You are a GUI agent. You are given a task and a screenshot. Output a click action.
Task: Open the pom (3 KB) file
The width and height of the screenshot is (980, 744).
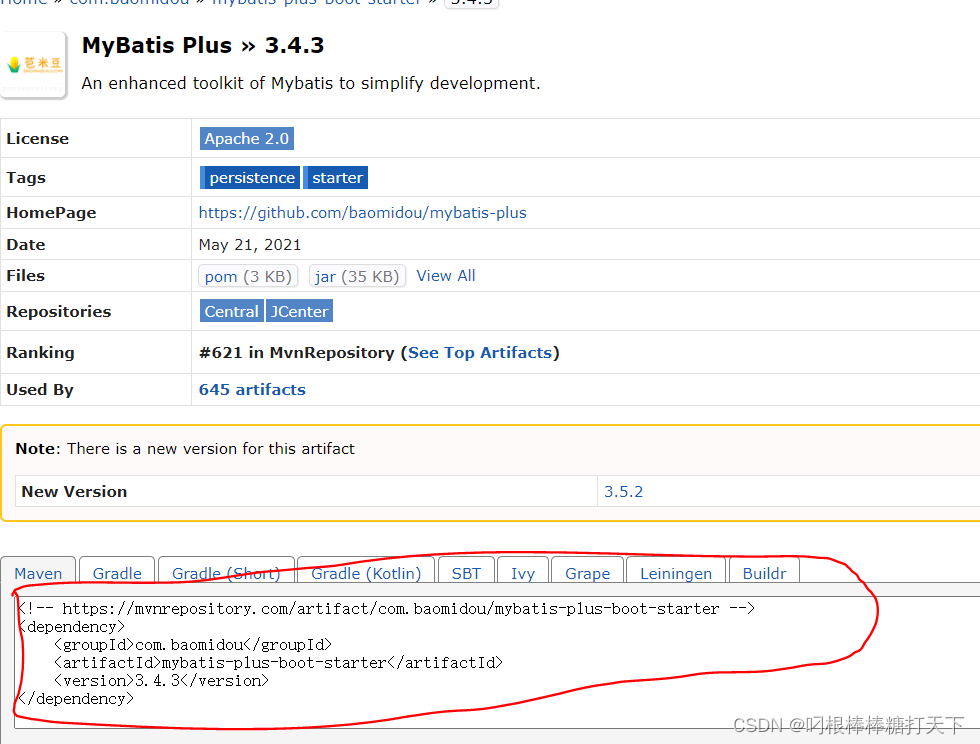pyautogui.click(x=247, y=276)
